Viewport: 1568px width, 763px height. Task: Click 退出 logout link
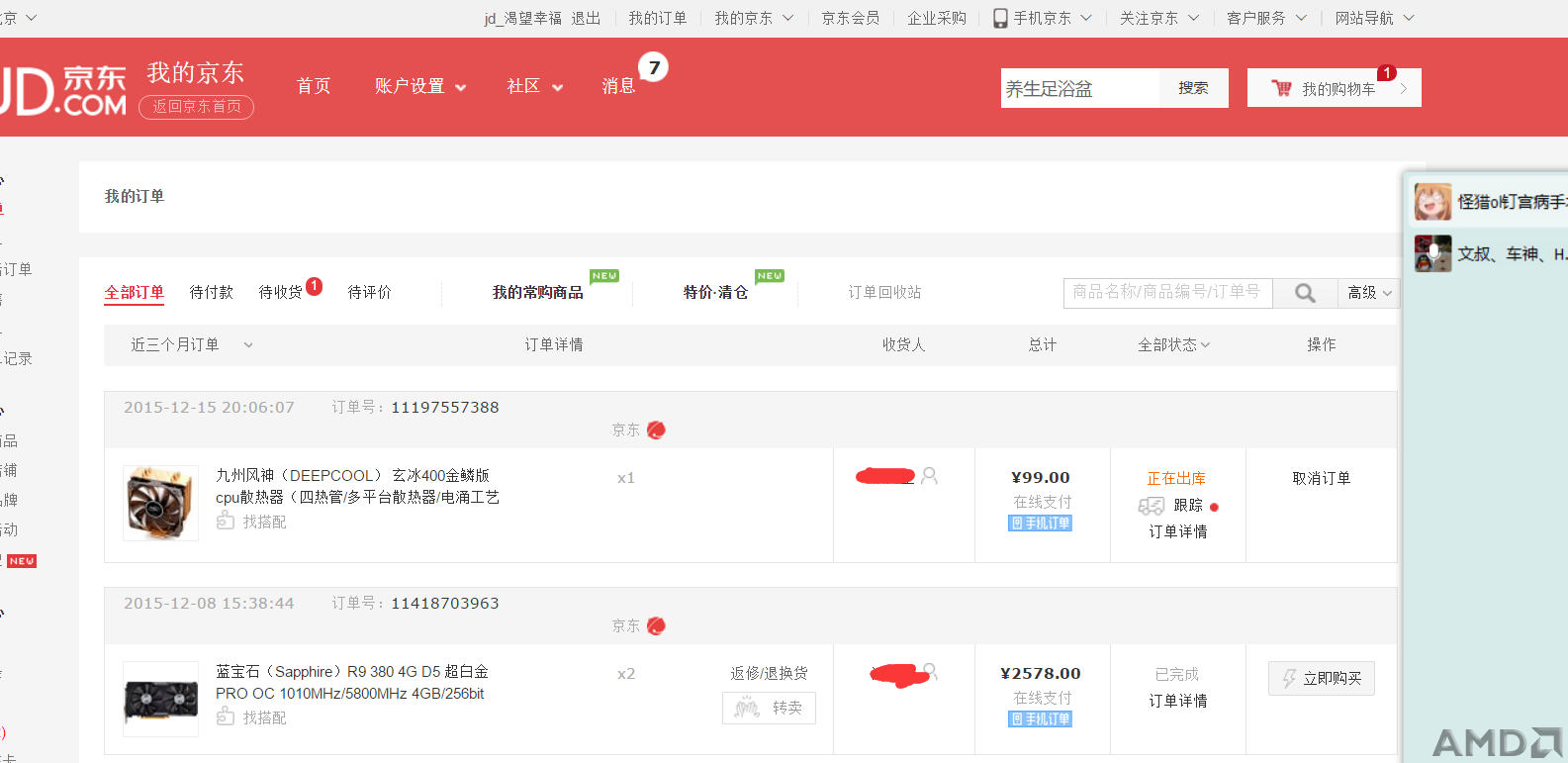coord(586,18)
